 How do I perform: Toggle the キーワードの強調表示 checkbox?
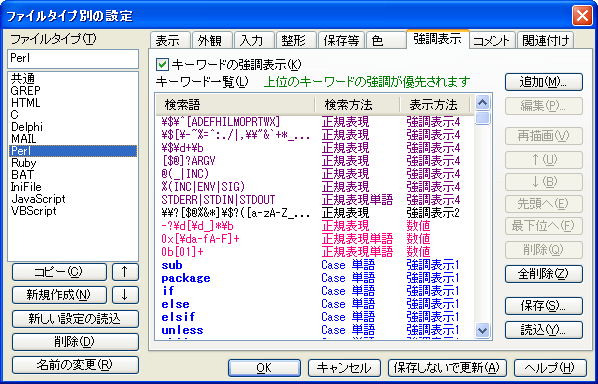pos(162,64)
